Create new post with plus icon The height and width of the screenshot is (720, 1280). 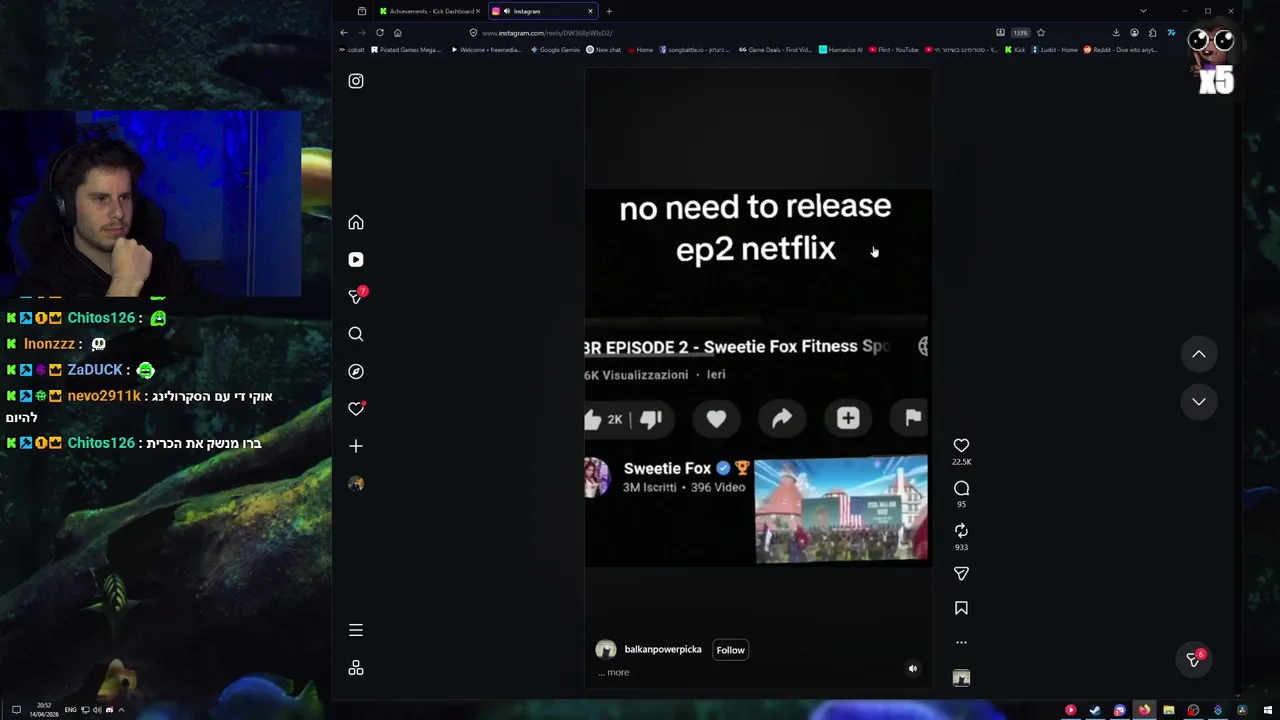click(x=356, y=446)
